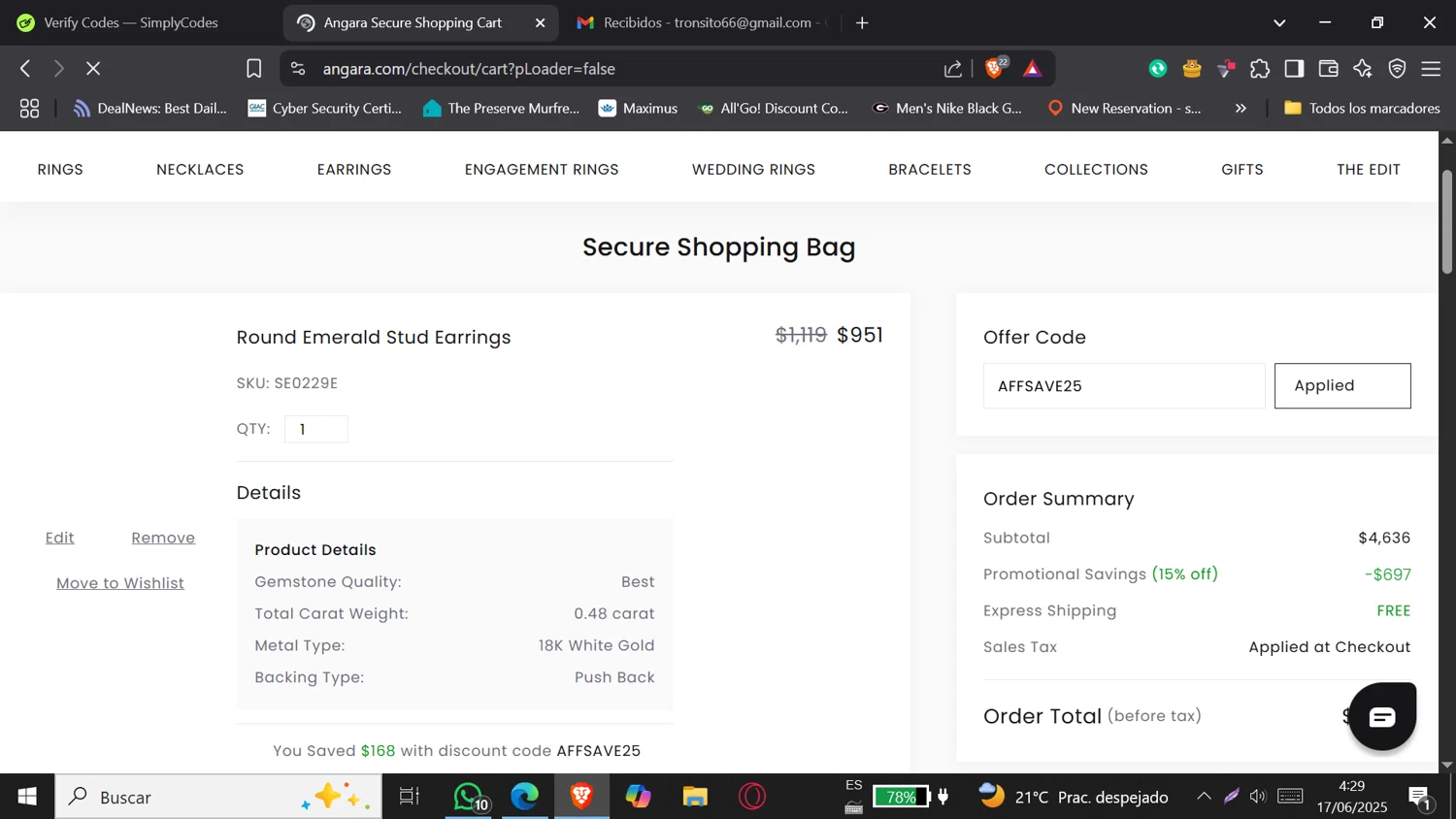Screen dimensions: 1456x819
Task: Open All'Go! Discount Co... bookmark
Action: [x=774, y=109]
